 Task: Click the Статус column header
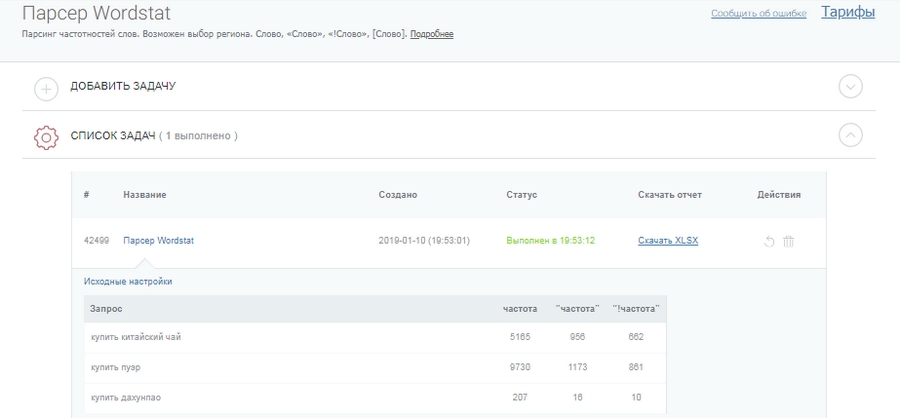click(x=522, y=195)
